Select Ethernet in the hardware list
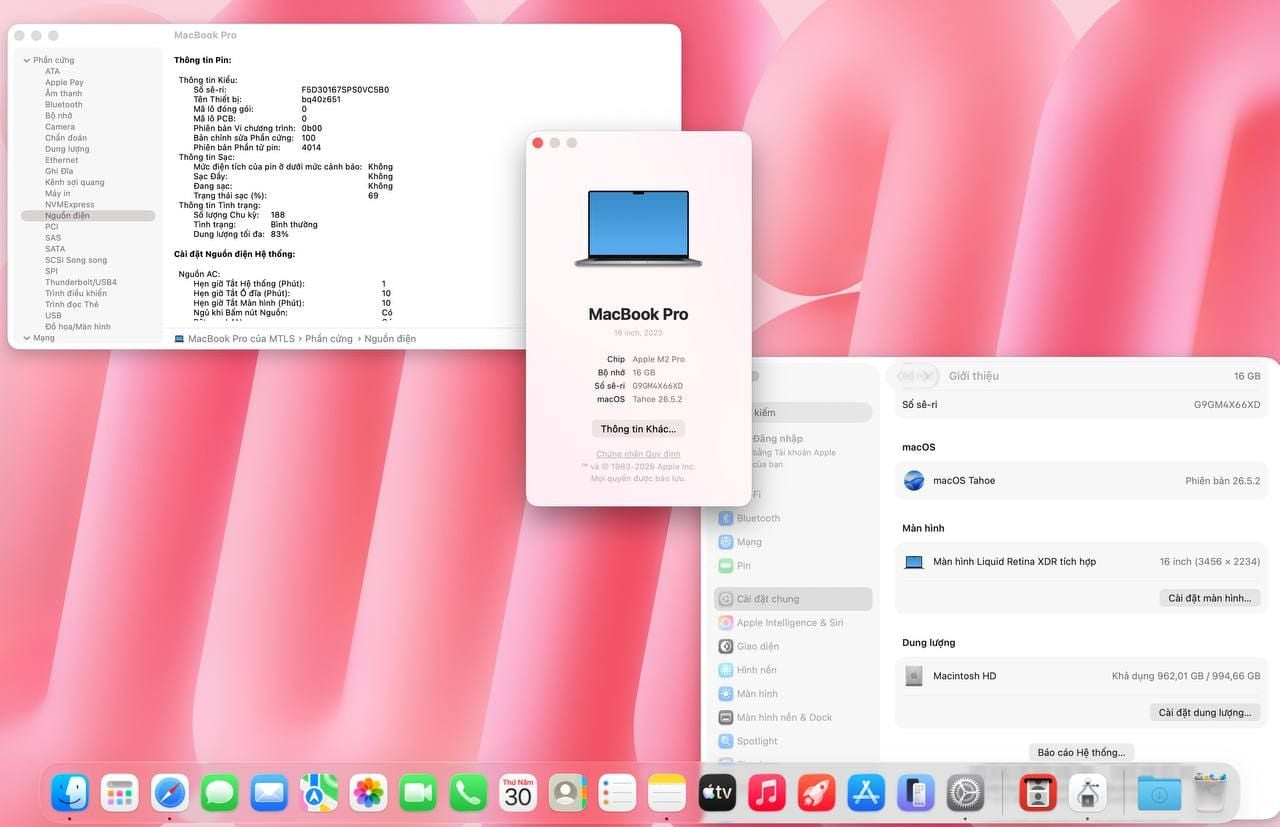 click(61, 160)
